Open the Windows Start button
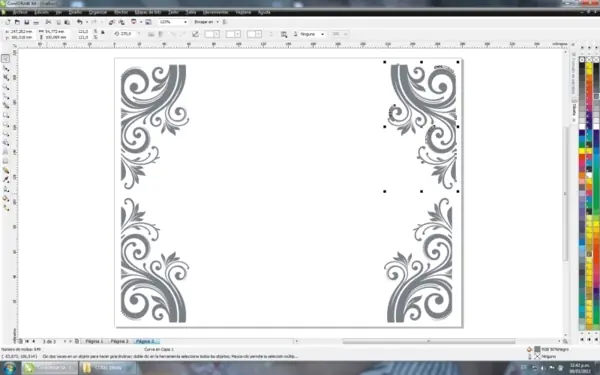Screen dimensions: 600x375 point(9,368)
